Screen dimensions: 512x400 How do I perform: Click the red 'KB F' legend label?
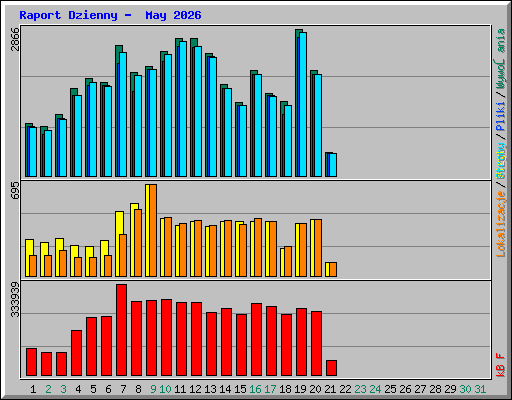[500, 365]
